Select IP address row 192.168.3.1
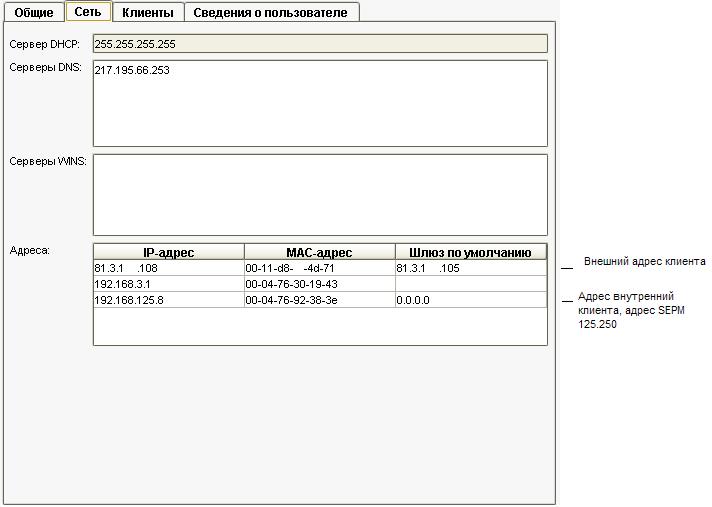This screenshot has width=712, height=507. pos(168,284)
